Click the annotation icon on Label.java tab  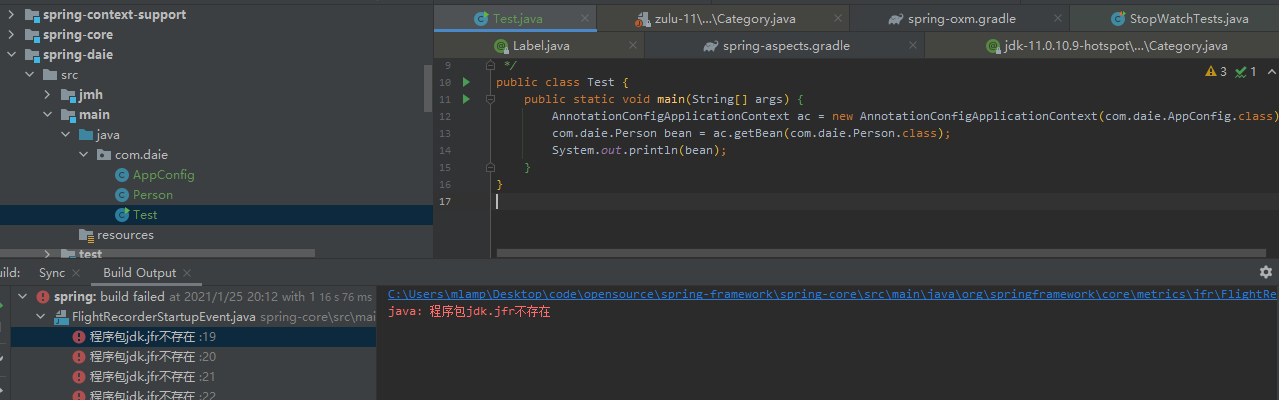point(501,46)
